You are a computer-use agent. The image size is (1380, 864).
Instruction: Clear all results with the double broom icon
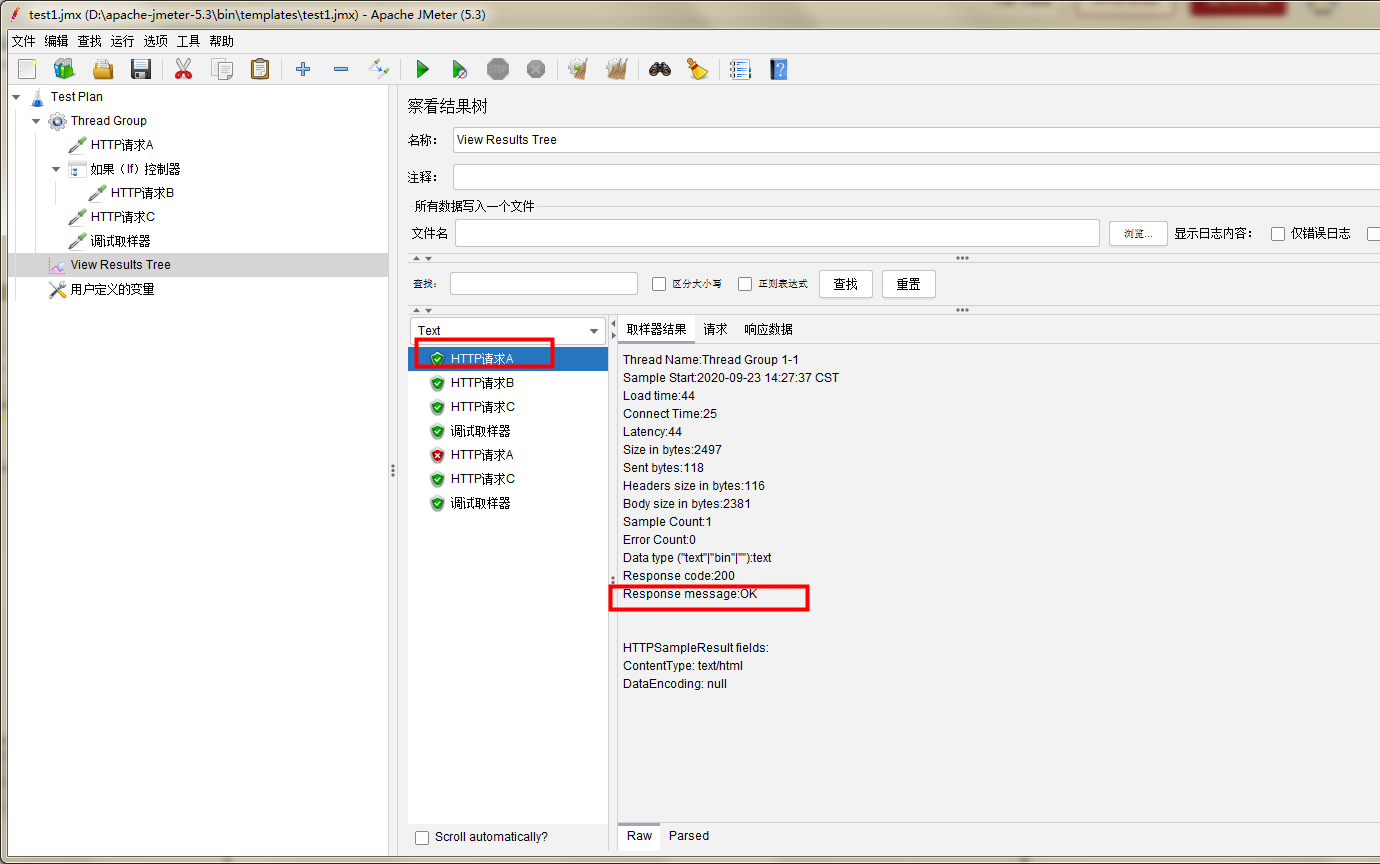point(616,69)
